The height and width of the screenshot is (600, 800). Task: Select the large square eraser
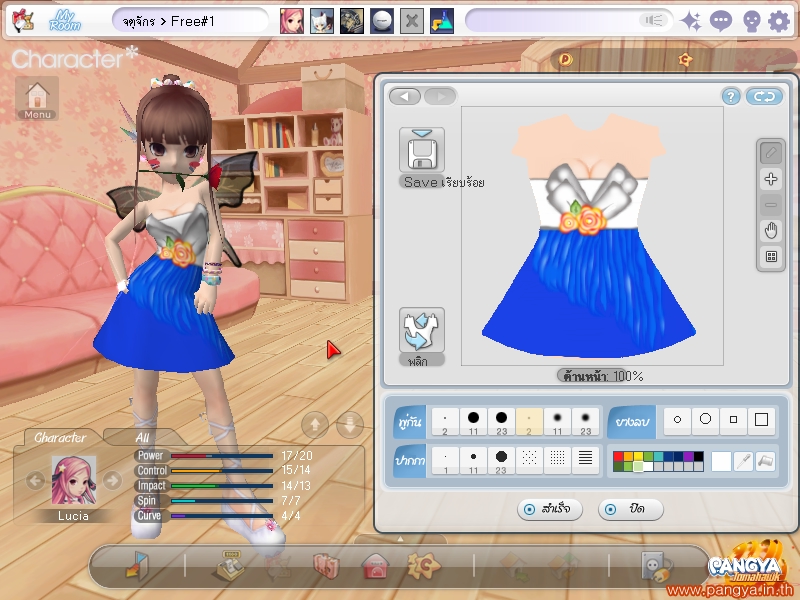[x=761, y=420]
